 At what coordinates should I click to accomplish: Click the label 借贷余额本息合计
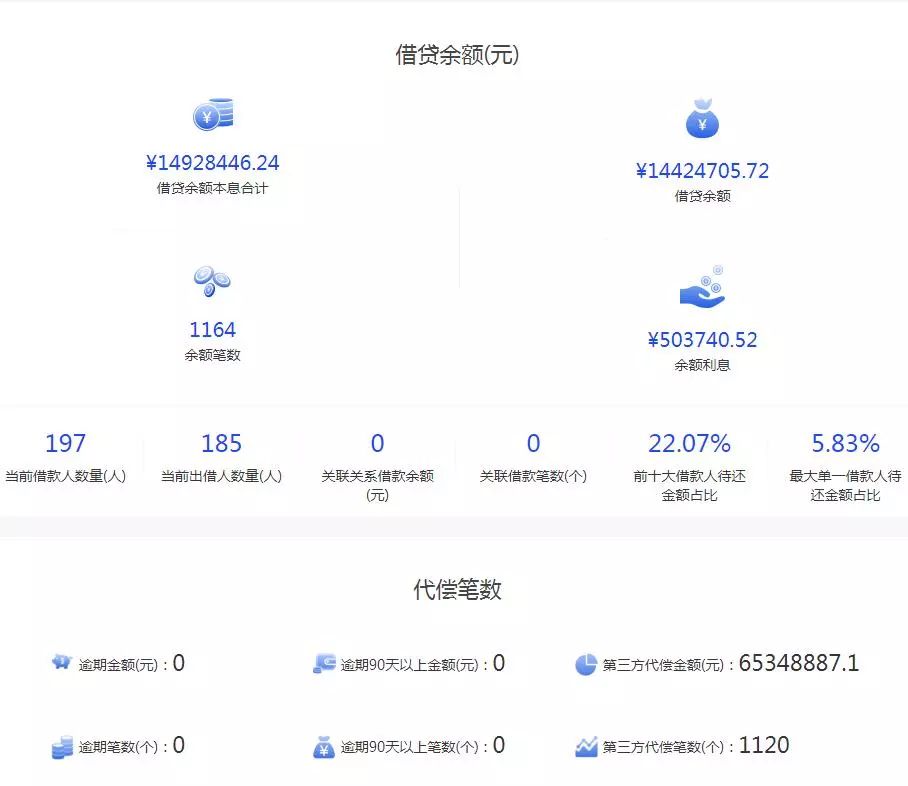(213, 188)
